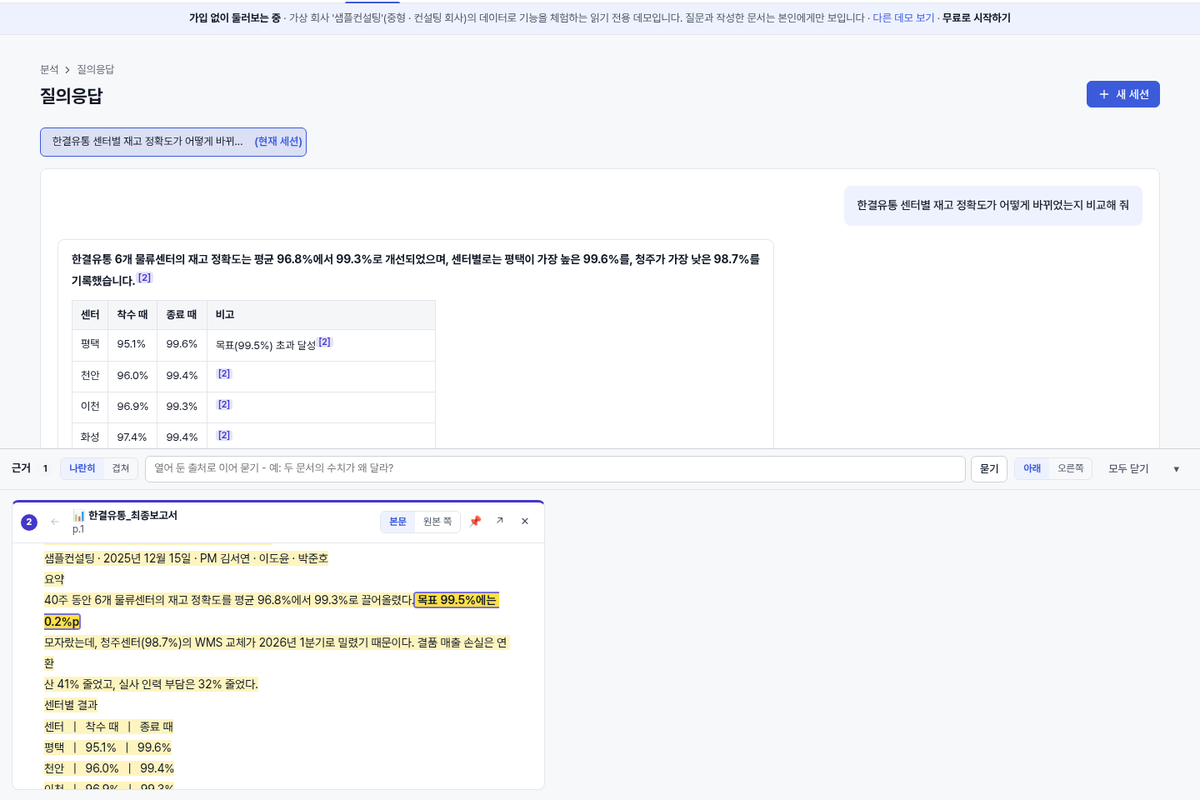Click the 질의응답 page heading
The width and height of the screenshot is (1200, 800).
pyautogui.click(x=71, y=96)
